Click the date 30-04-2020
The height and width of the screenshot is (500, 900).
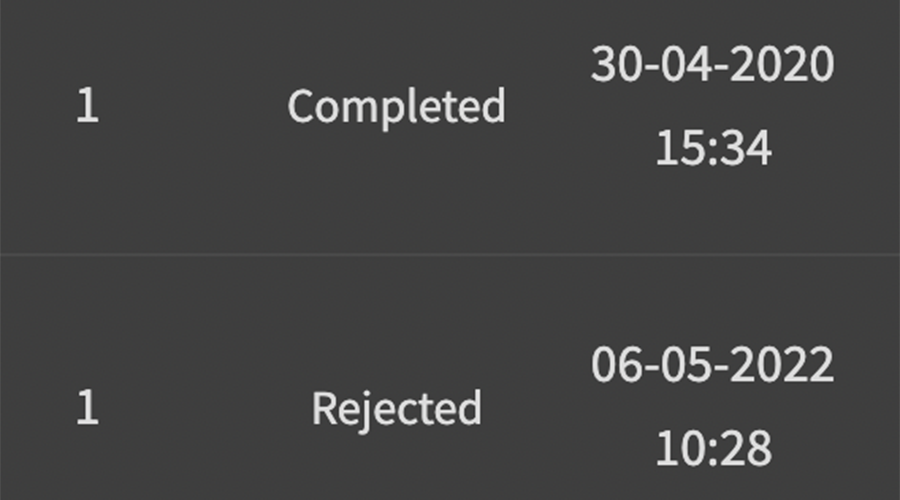pyautogui.click(x=712, y=65)
